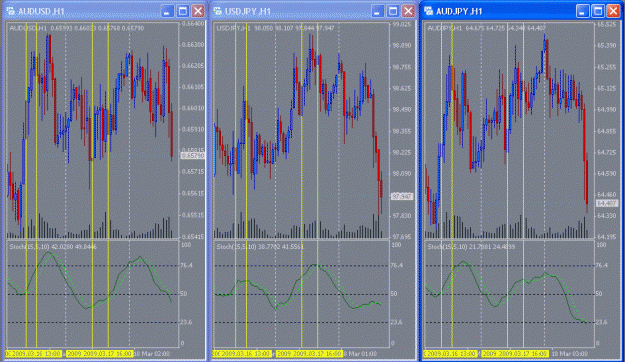Click the AUDUSD,H1 OHLC quote line in chart
The image size is (625, 362).
tap(77, 28)
